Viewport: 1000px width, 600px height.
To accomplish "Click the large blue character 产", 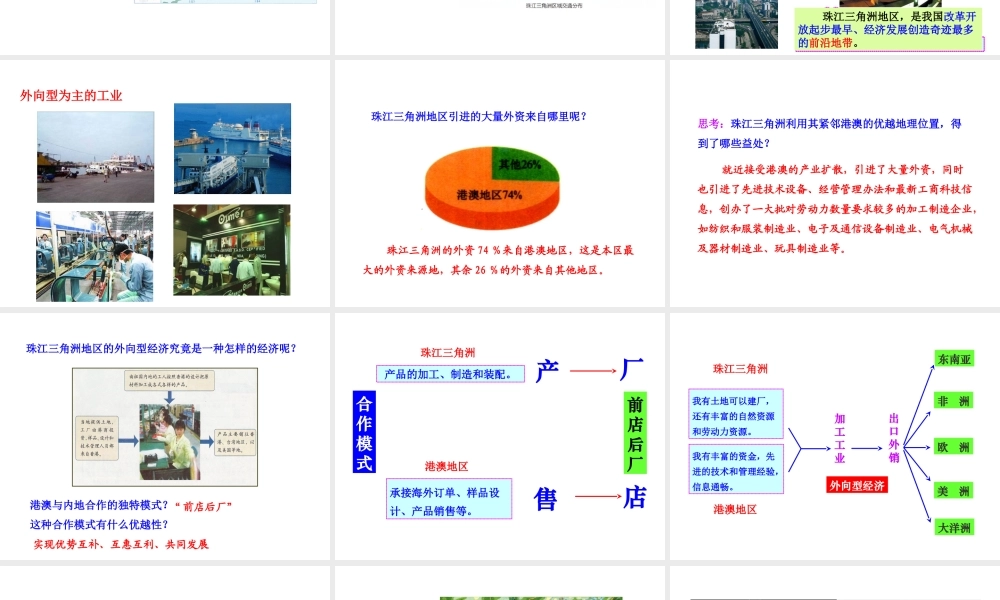I will click(x=547, y=370).
